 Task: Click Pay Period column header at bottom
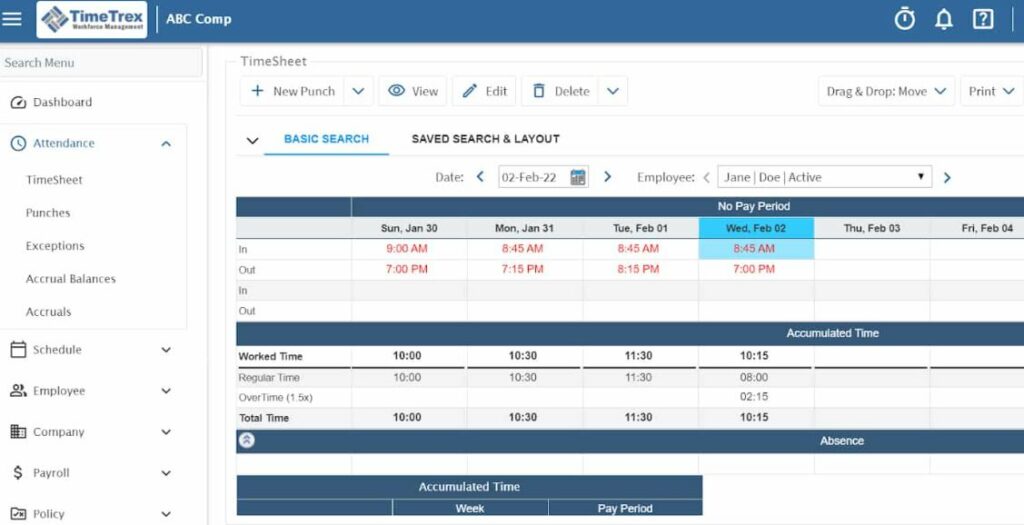(625, 508)
